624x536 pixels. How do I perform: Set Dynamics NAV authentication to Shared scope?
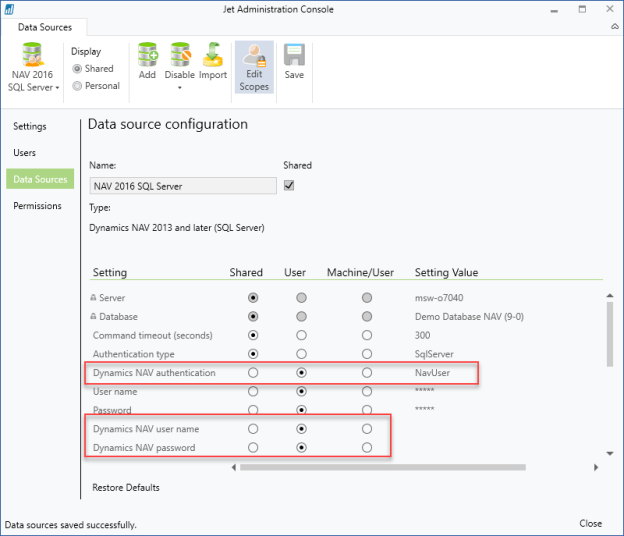(253, 373)
